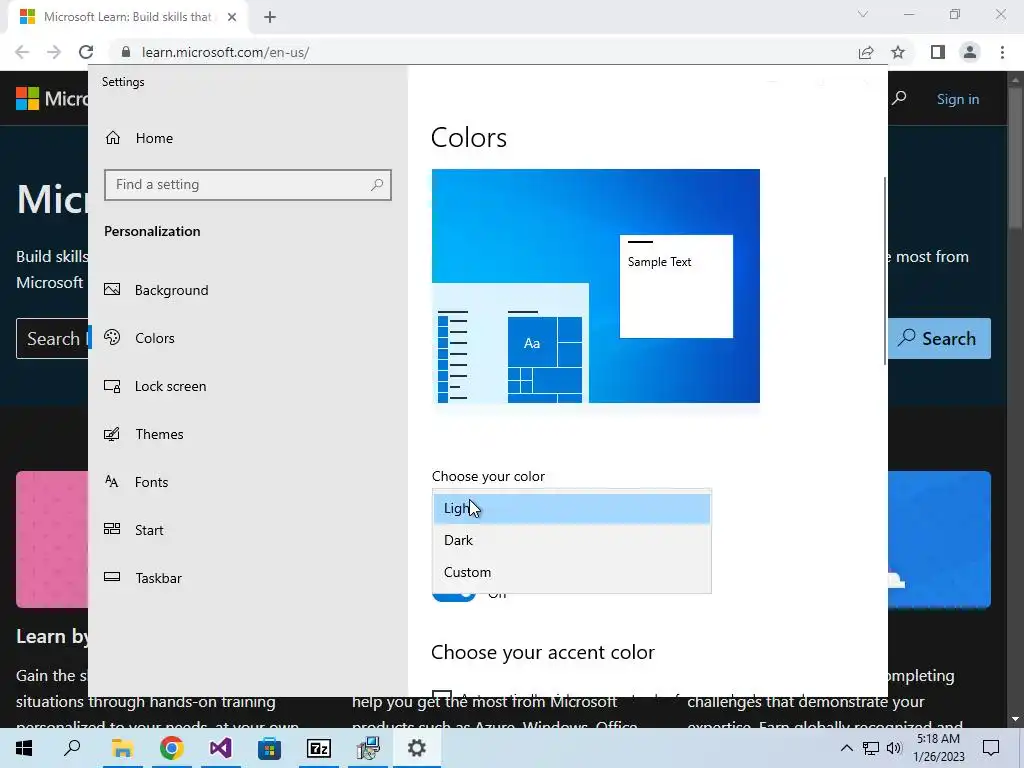Image resolution: width=1024 pixels, height=768 pixels.
Task: Open Windows taskbar search
Action: 72,748
